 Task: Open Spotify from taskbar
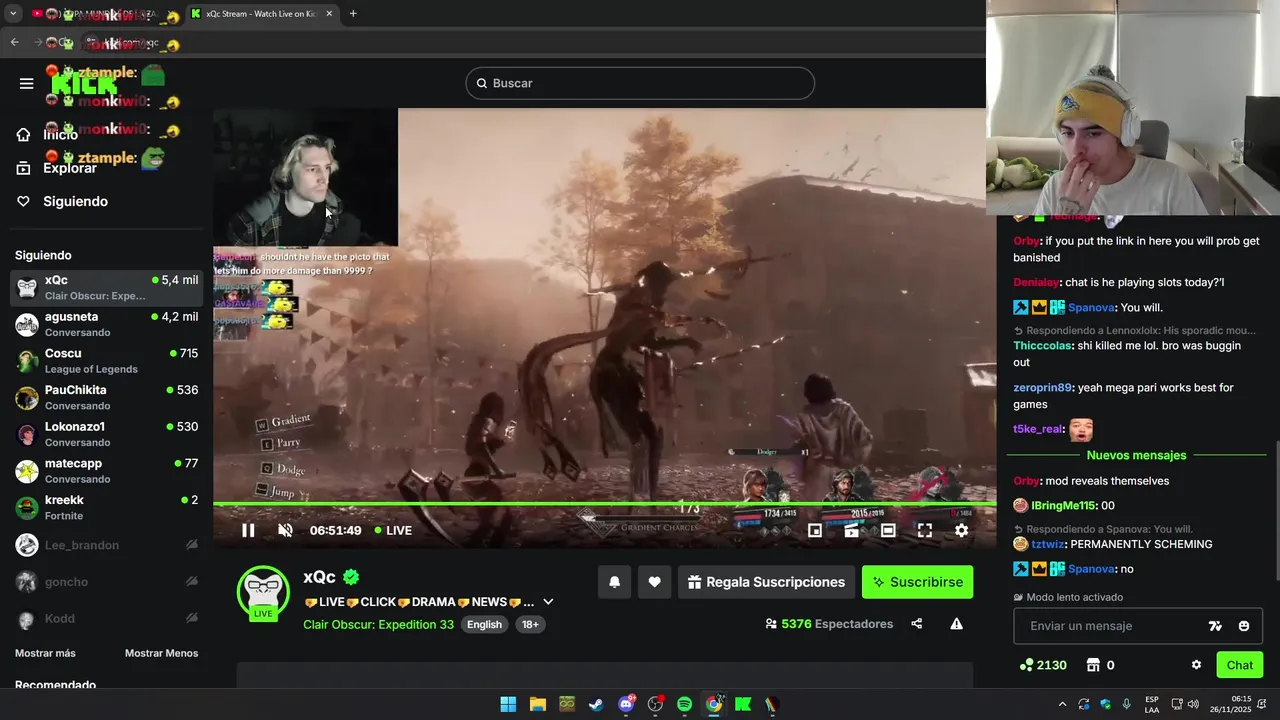pos(684,704)
